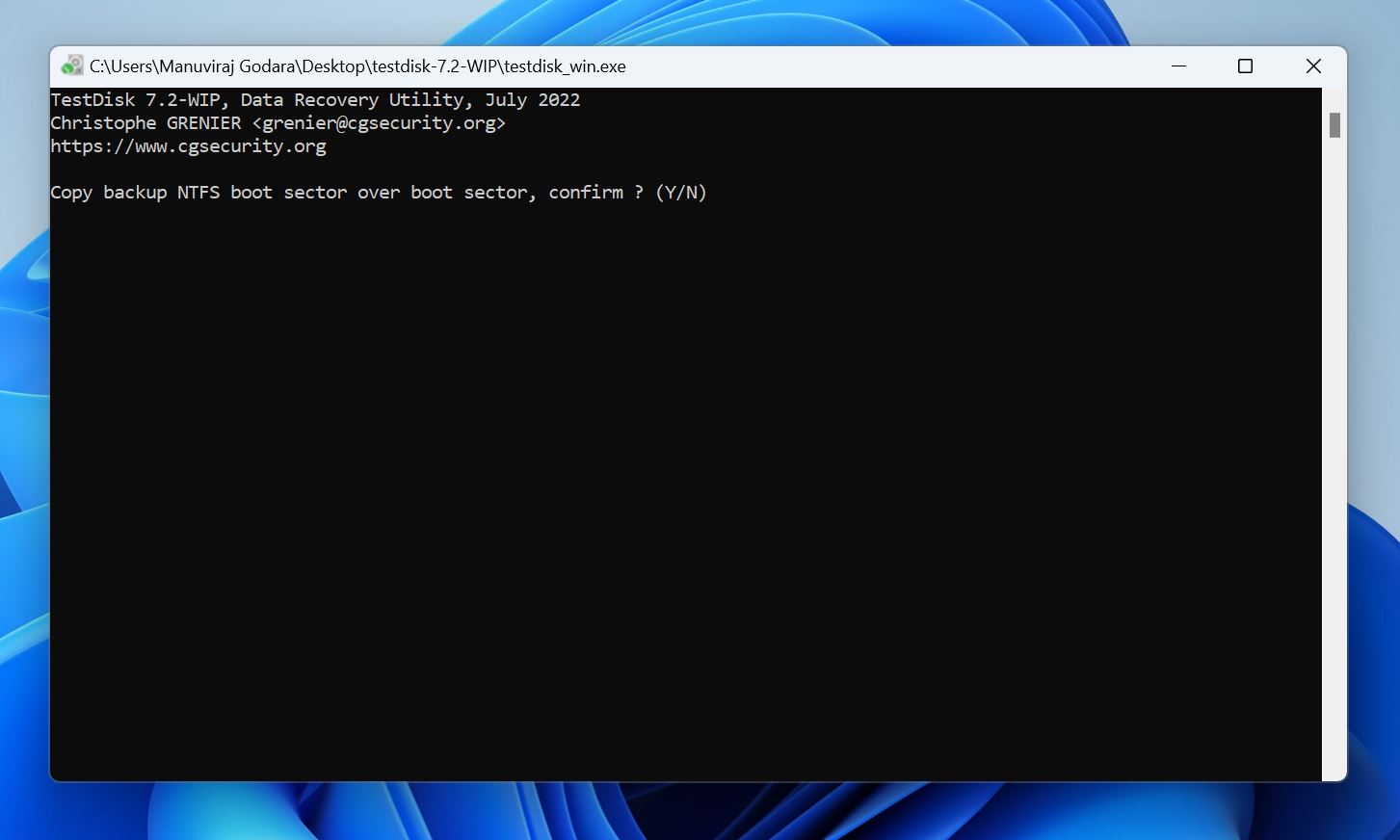Screen dimensions: 1400x840
Task: Click the console vertical scrollbar thumb
Action: (1334, 125)
